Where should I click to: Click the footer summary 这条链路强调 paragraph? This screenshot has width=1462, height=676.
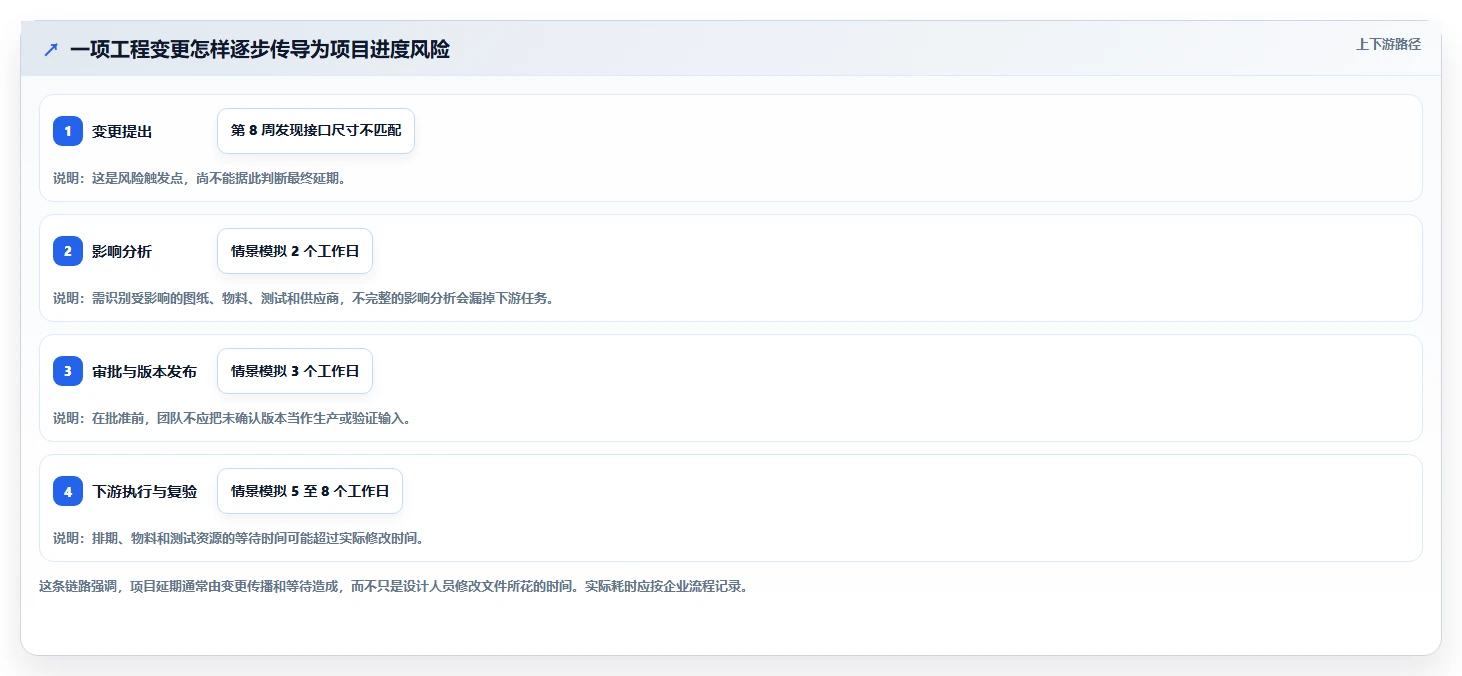[x=393, y=586]
